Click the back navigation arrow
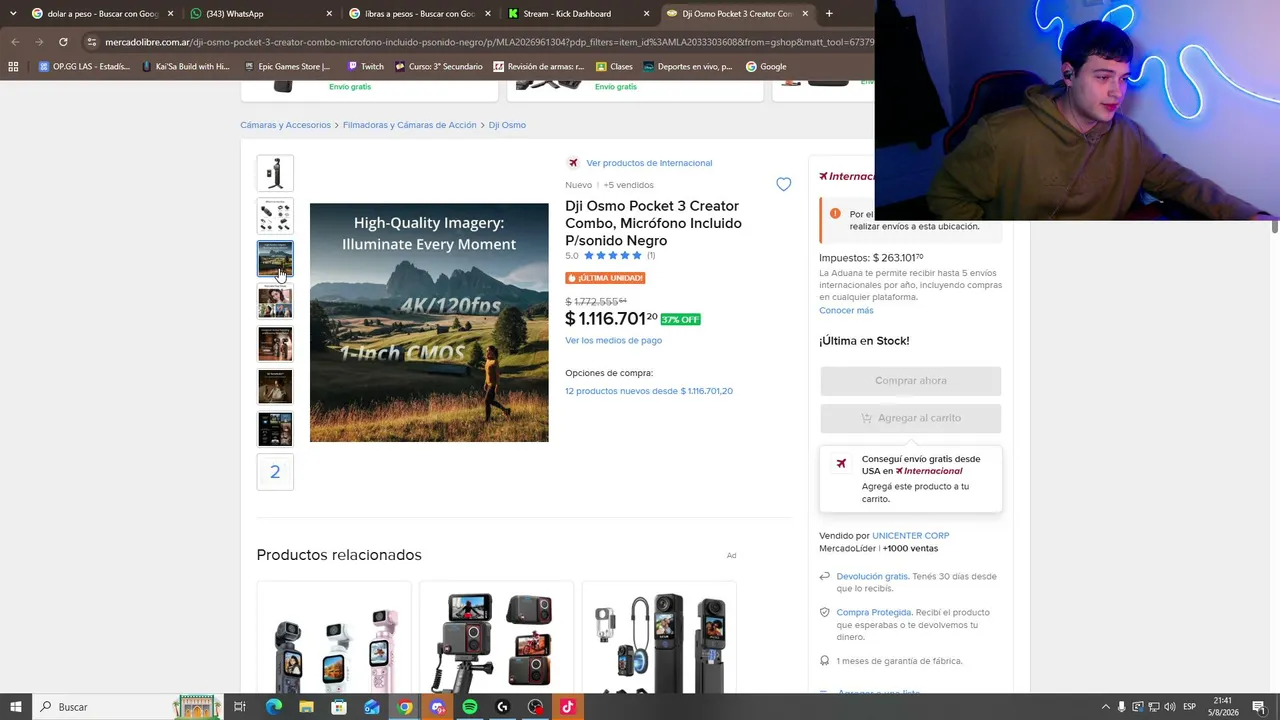This screenshot has width=1280, height=720. click(15, 42)
